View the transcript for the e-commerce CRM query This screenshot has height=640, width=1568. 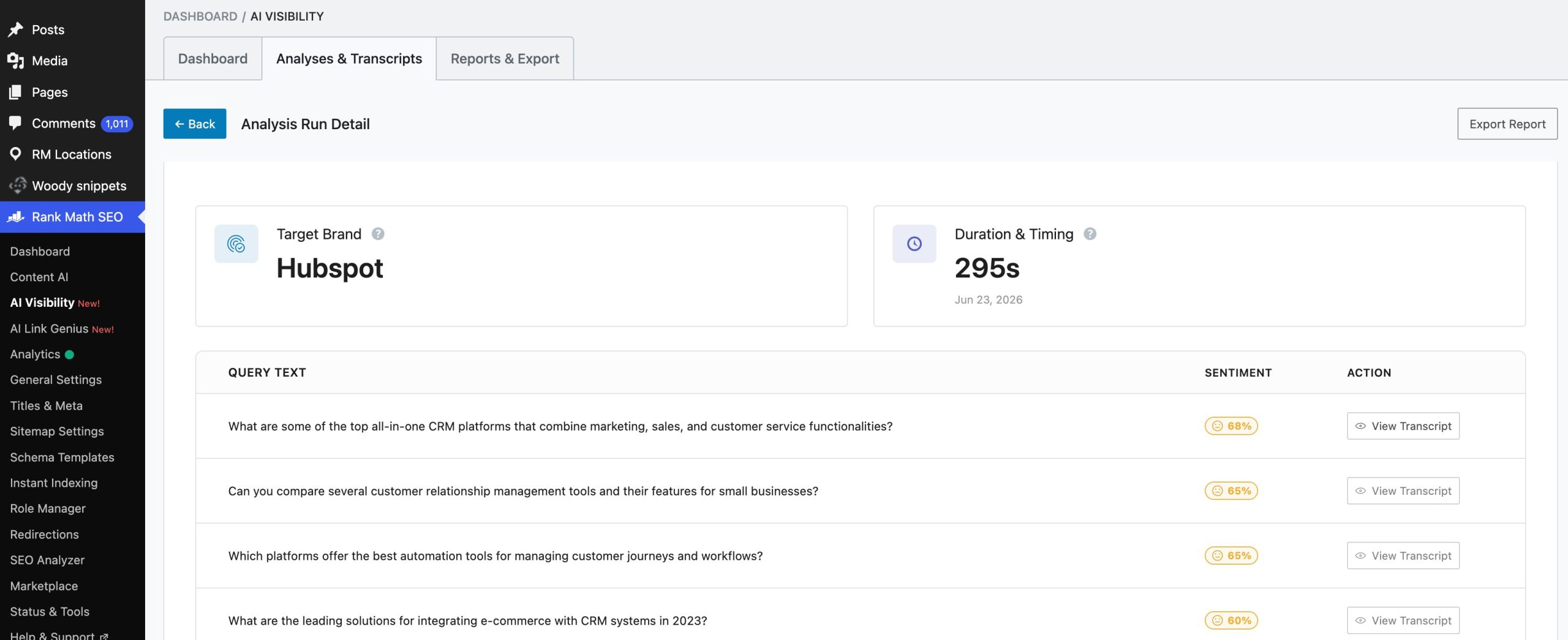coord(1403,620)
